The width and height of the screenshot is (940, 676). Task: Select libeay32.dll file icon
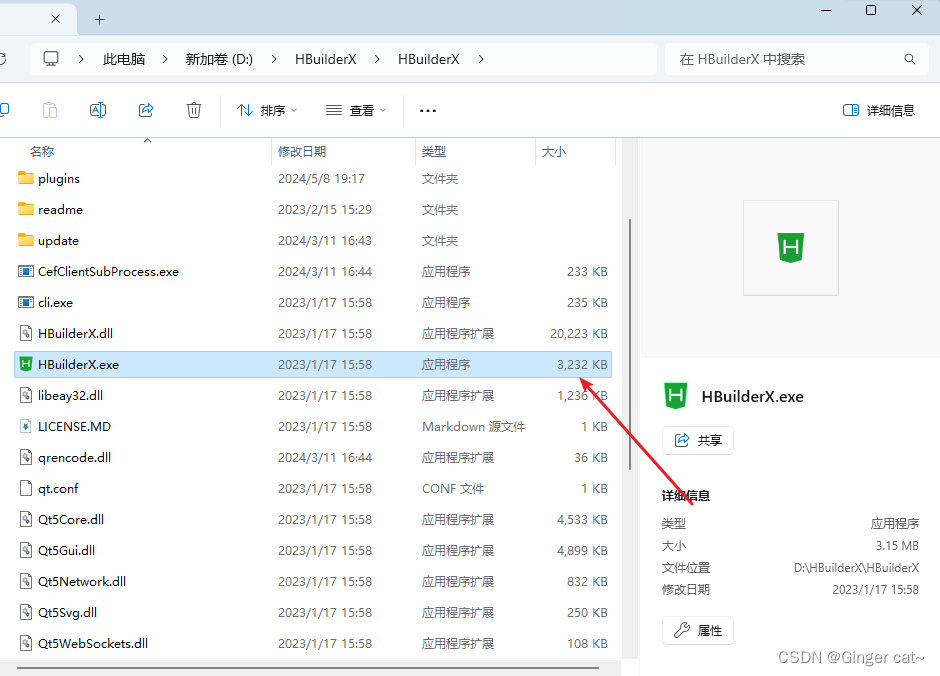click(x=26, y=396)
